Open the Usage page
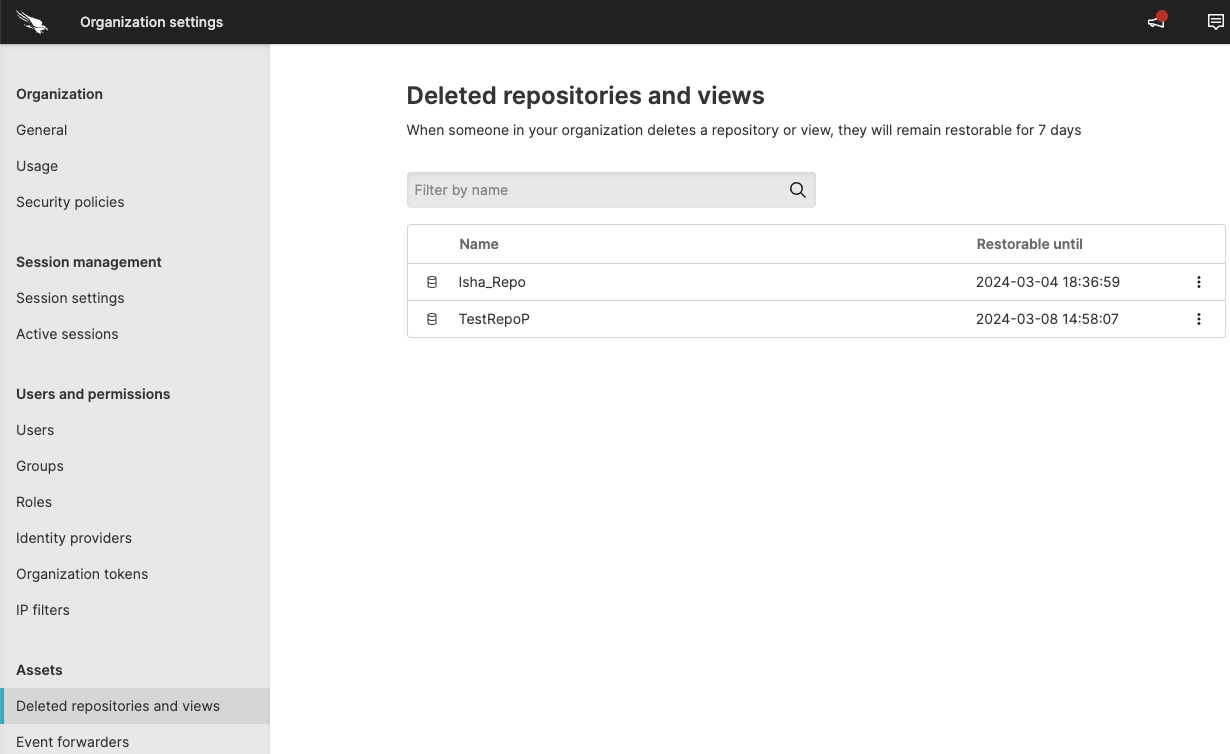The image size is (1230, 754). pos(37,166)
